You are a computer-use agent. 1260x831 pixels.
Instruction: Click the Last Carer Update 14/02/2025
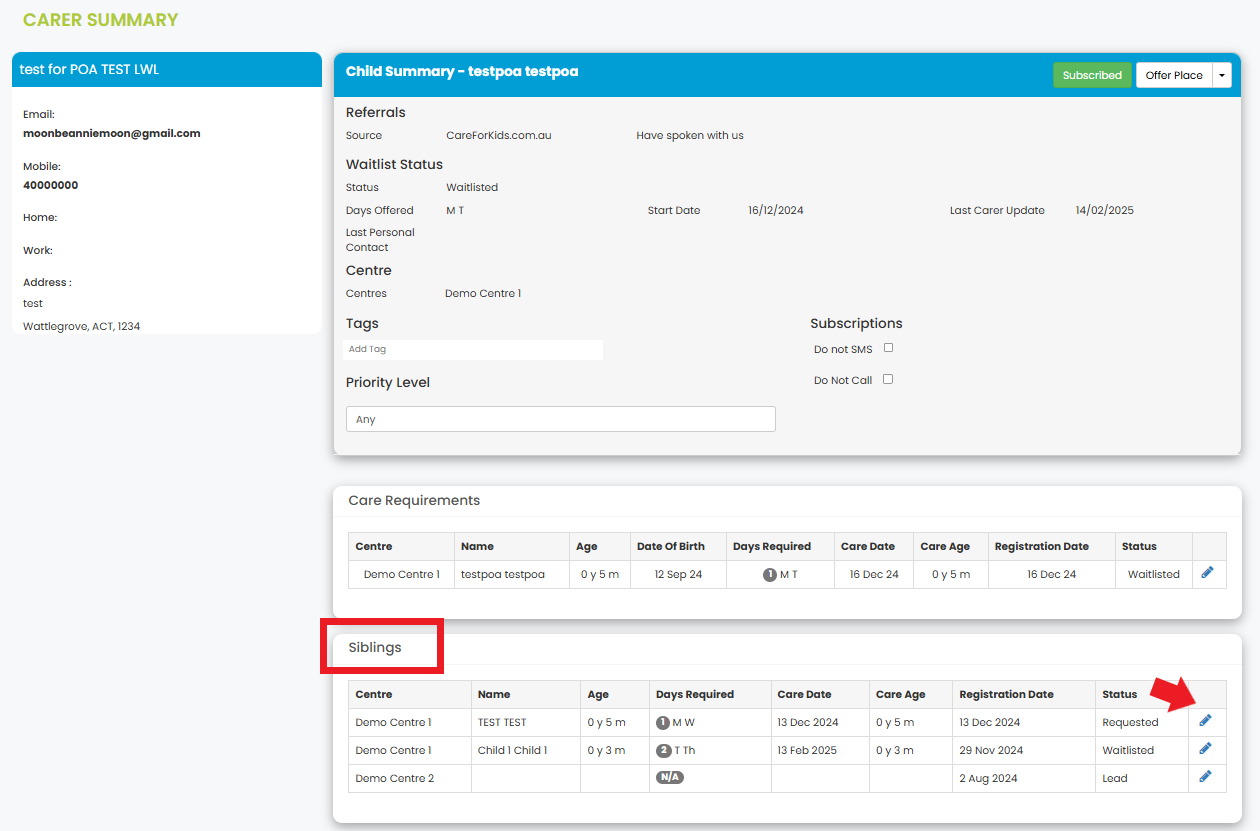click(x=1105, y=210)
